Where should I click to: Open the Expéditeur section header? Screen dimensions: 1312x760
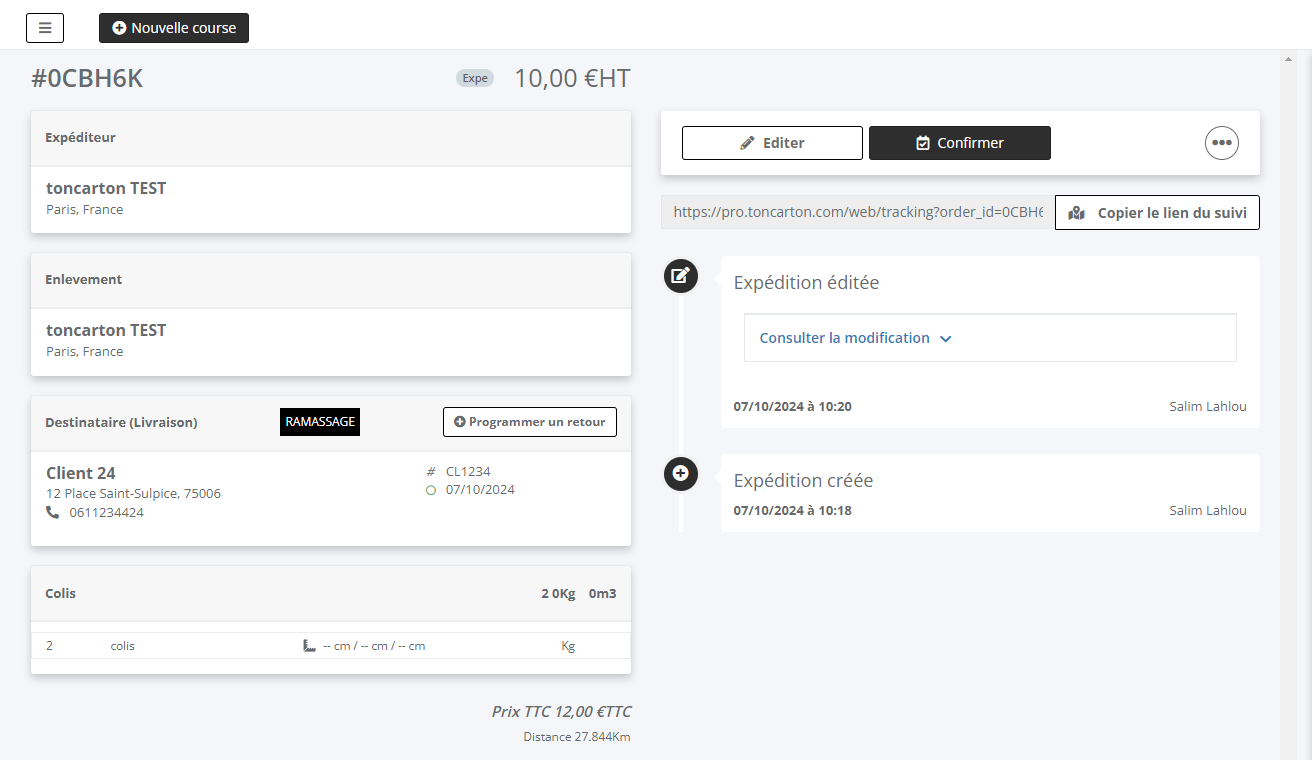pos(82,137)
